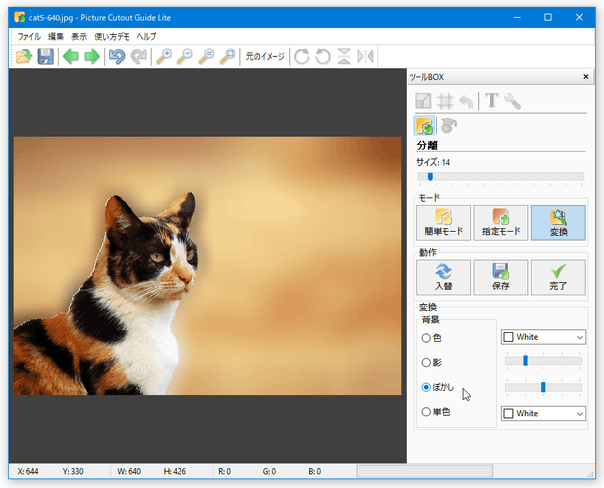Zoom out with the minus magnifier
Image resolution: width=604 pixels, height=488 pixels.
click(x=185, y=57)
